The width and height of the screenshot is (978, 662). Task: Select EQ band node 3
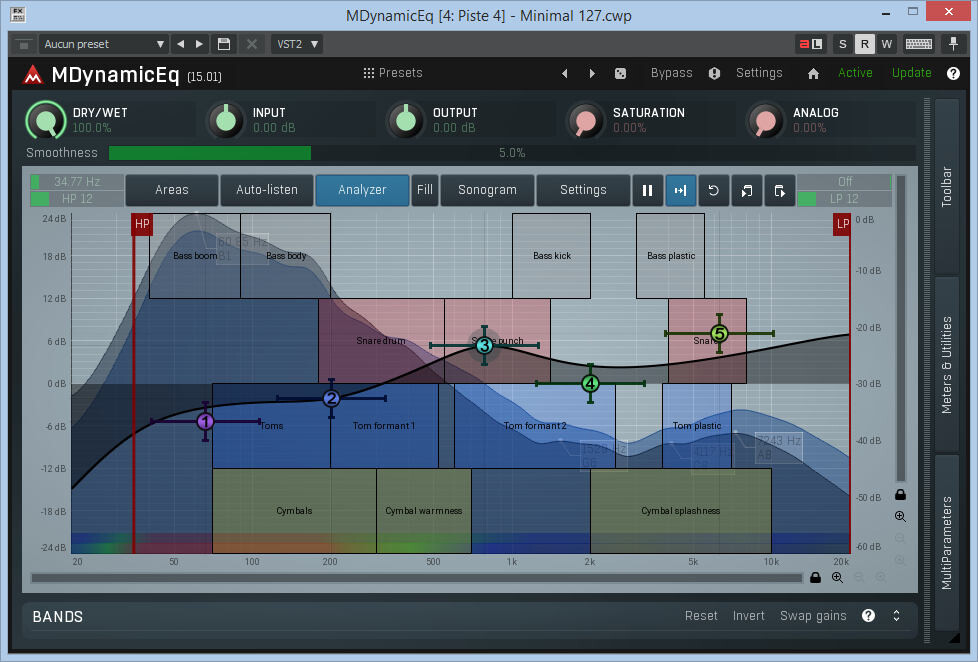coord(484,344)
